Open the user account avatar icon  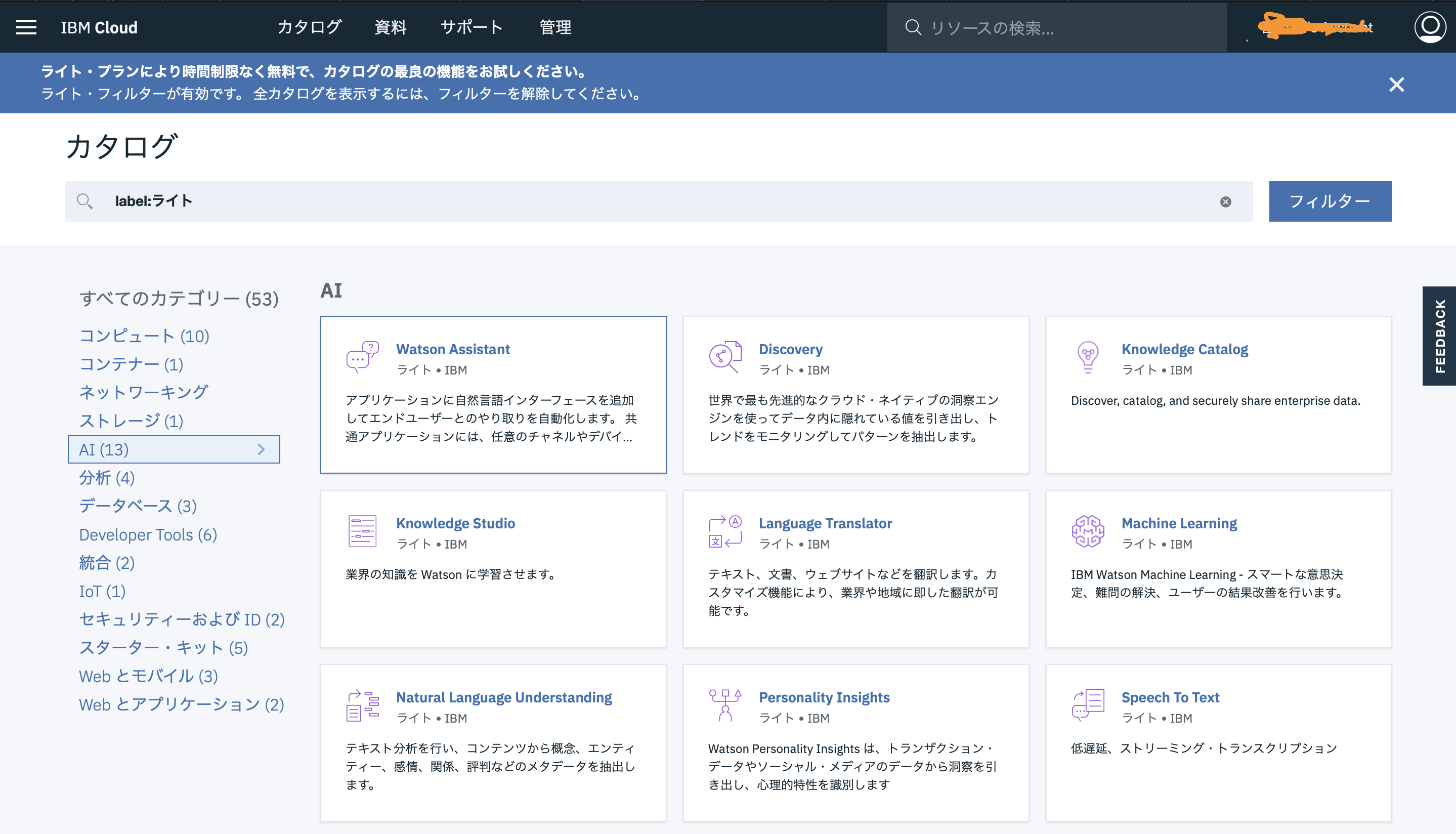pyautogui.click(x=1430, y=27)
